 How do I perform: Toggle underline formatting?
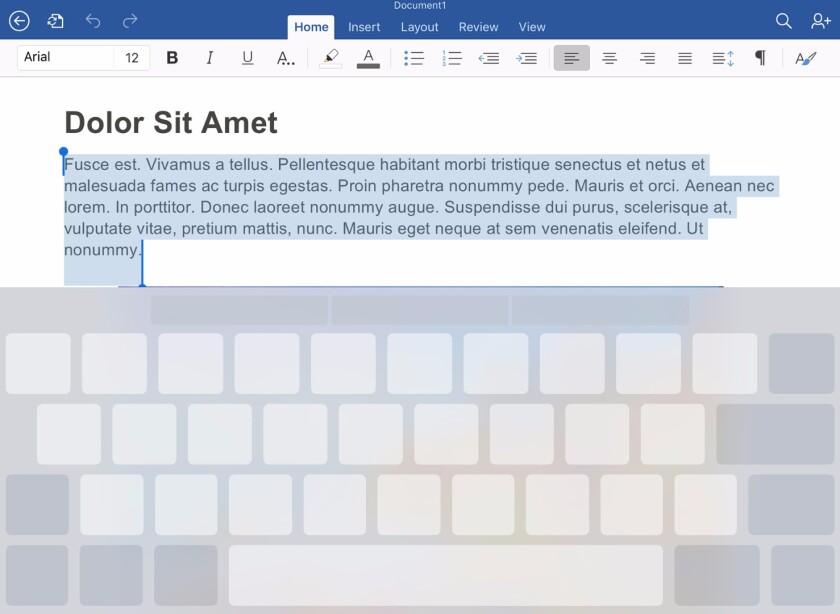[x=247, y=57]
